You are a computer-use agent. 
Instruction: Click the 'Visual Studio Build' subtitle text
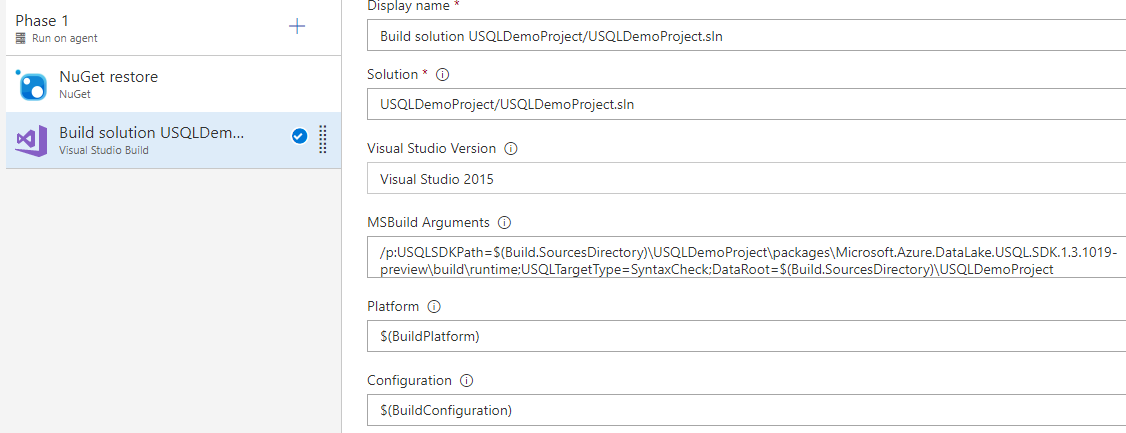pyautogui.click(x=103, y=151)
